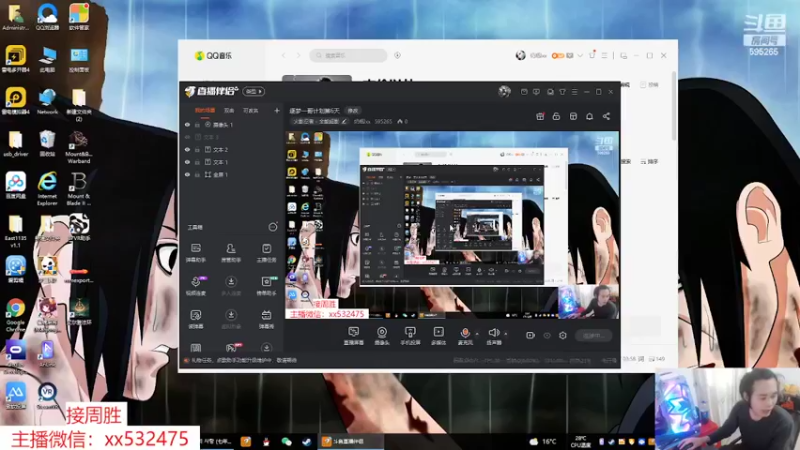Lock the 全屏 1 source layer

tap(197, 174)
